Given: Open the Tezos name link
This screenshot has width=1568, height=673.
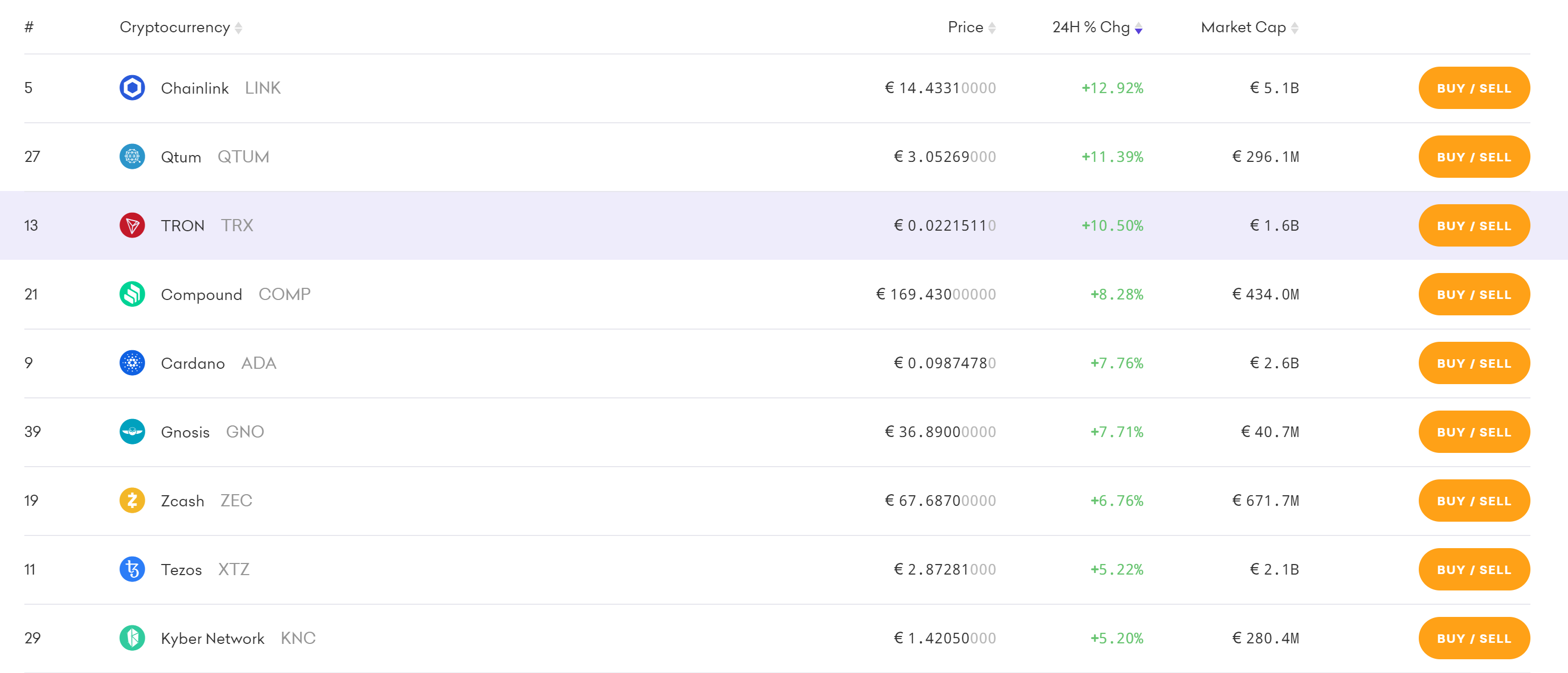Looking at the screenshot, I should coord(182,569).
